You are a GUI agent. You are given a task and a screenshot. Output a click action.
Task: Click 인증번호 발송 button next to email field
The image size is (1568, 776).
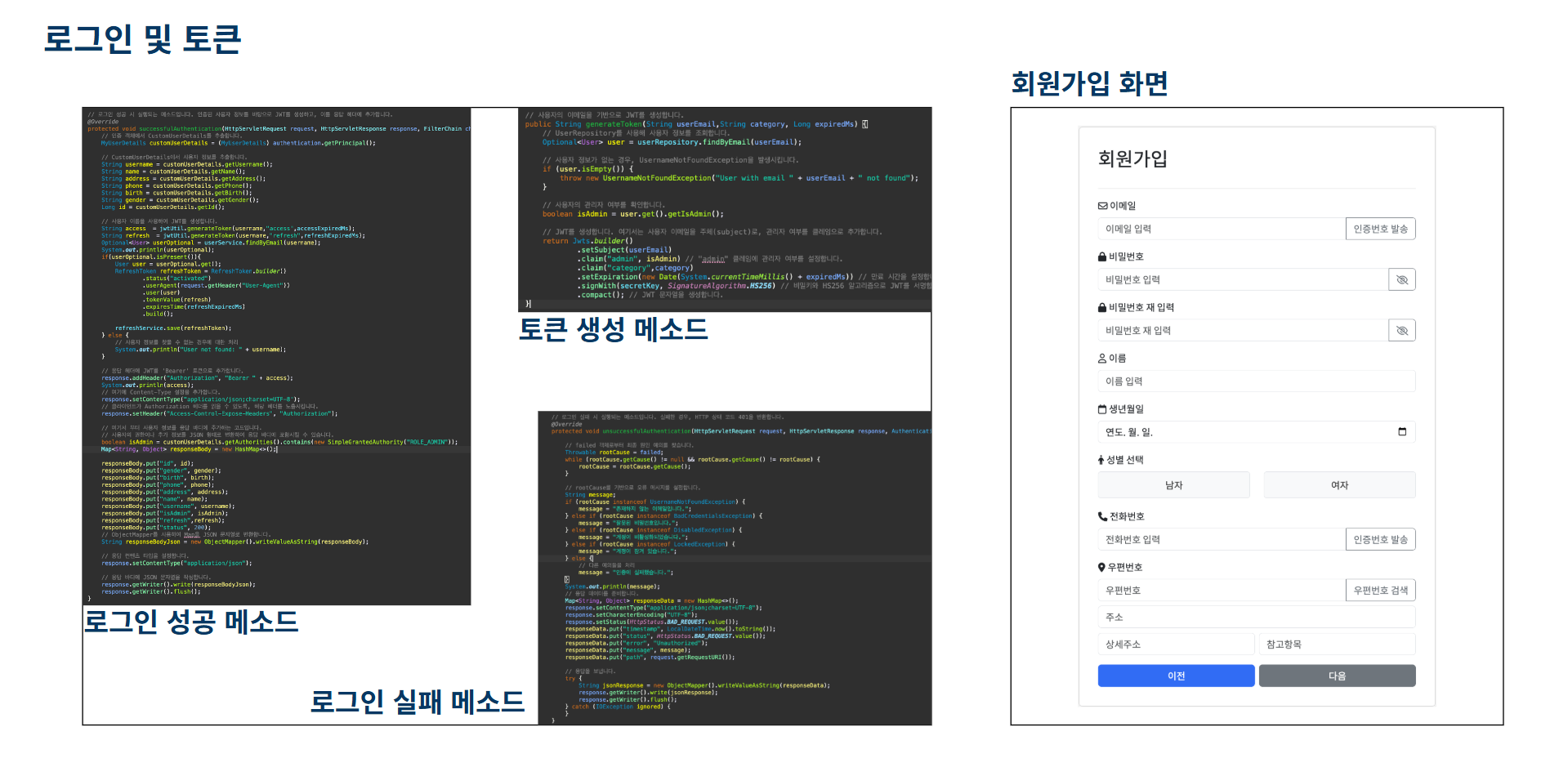[1379, 229]
